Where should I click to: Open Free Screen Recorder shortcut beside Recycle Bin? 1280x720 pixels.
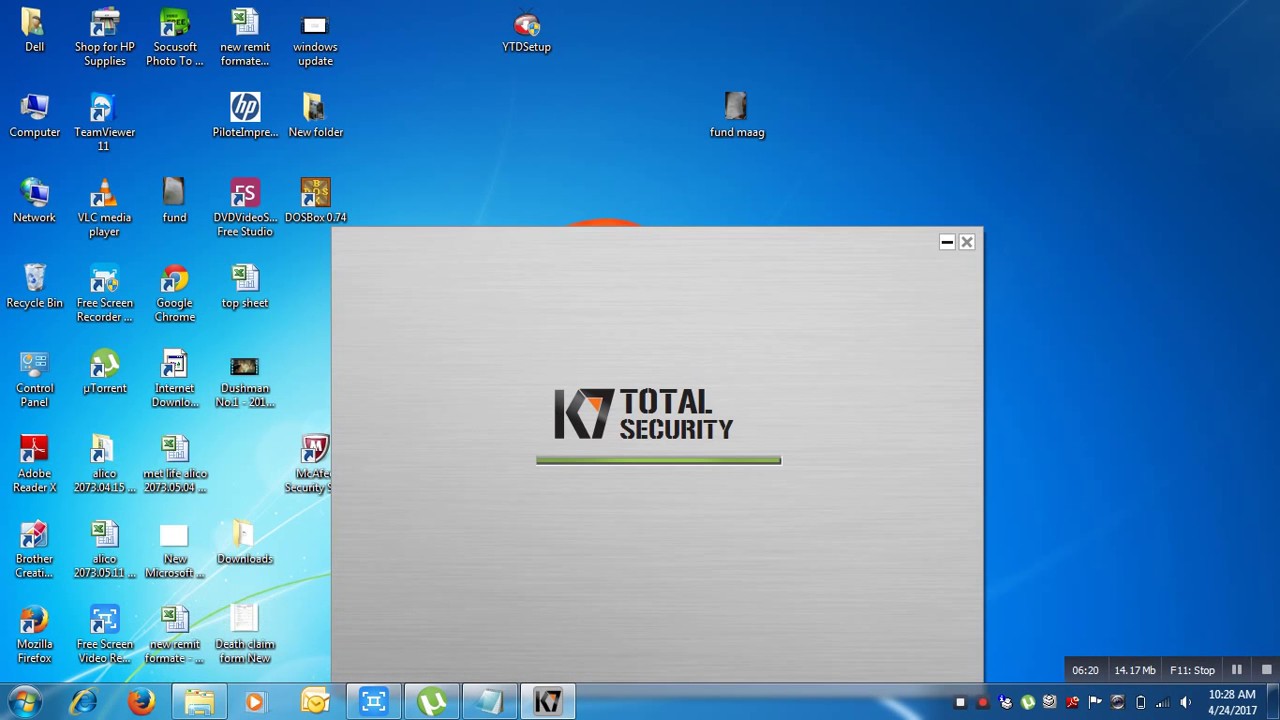[104, 294]
